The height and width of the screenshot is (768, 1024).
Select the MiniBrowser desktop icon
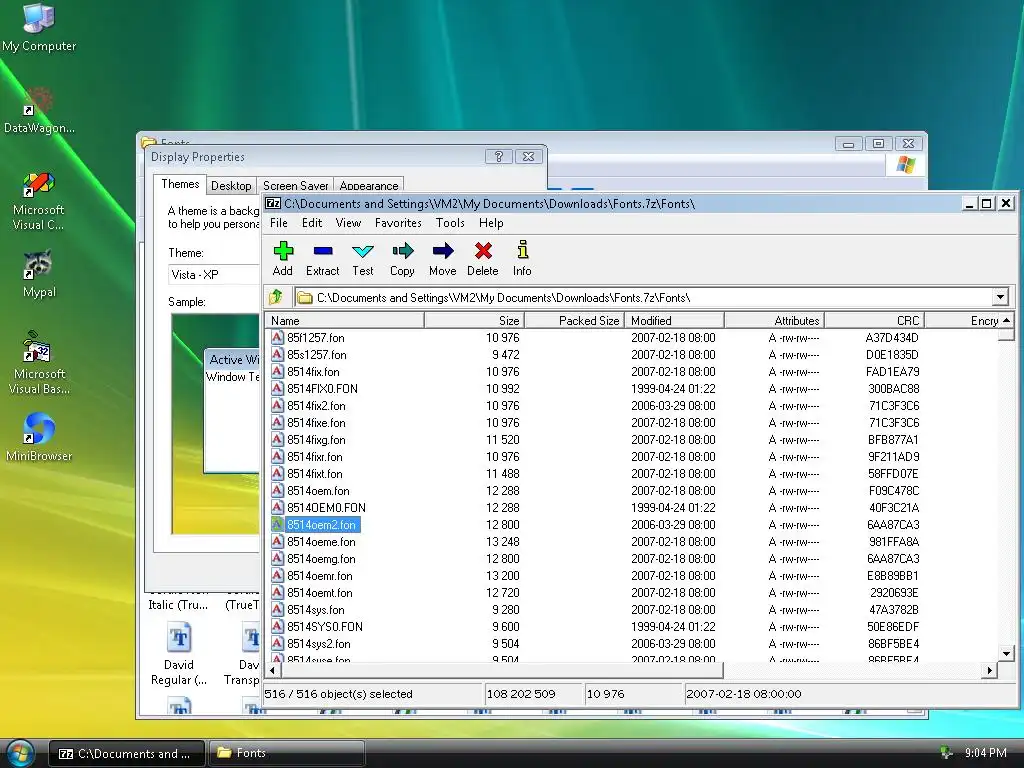(39, 438)
